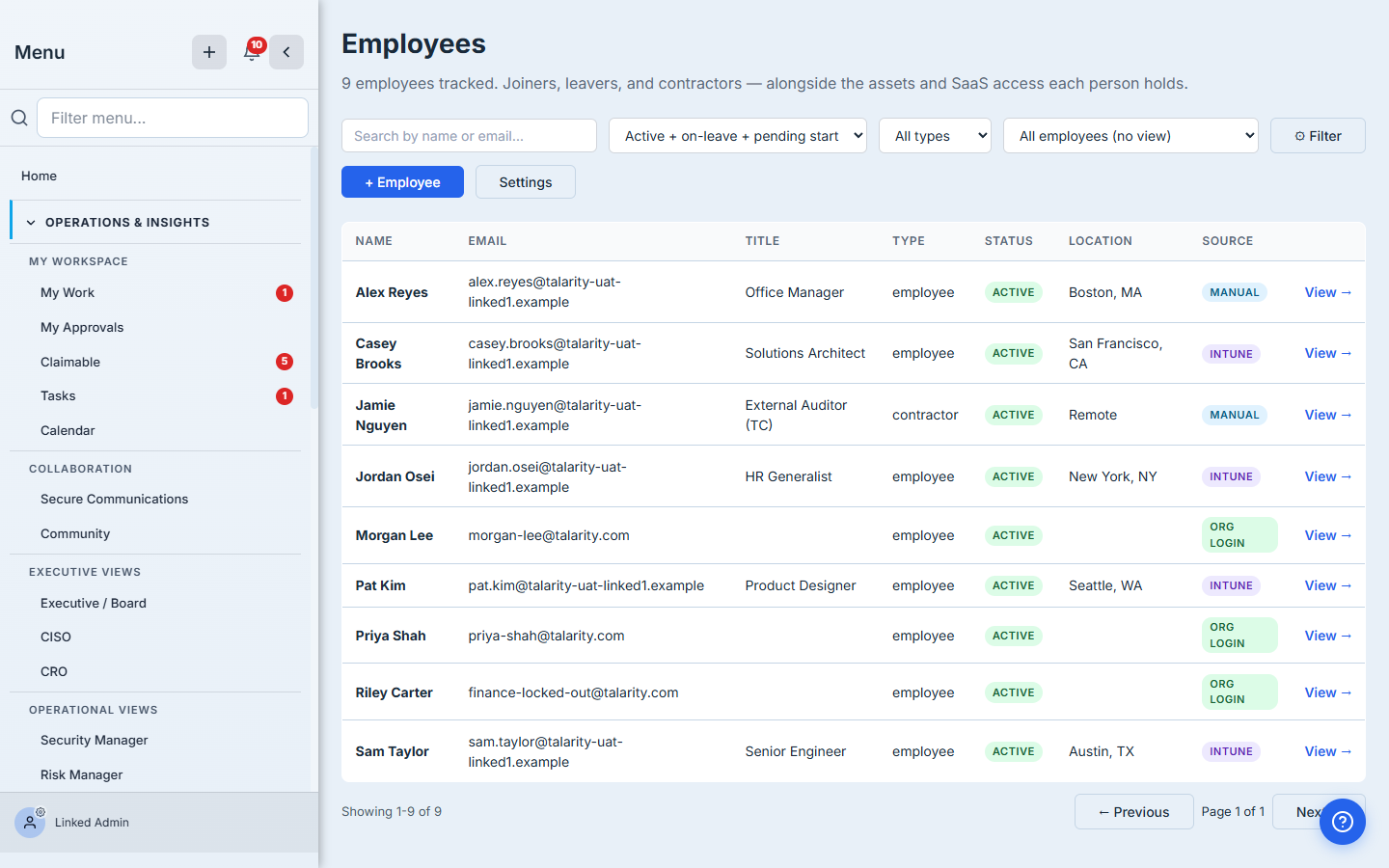Screen dimensions: 1389x868
Task: Click the Linked Admin user avatar
Action: point(30,823)
